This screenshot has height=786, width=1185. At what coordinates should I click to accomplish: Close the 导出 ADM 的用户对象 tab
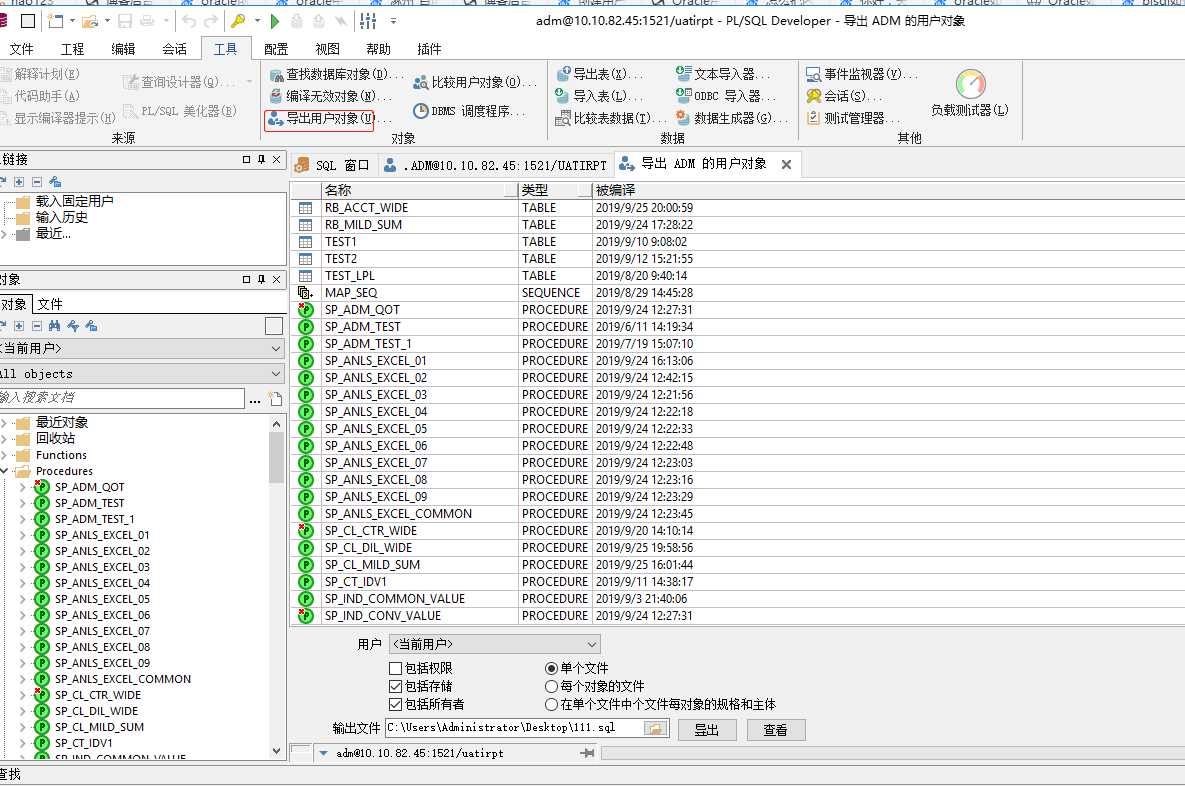click(786, 165)
